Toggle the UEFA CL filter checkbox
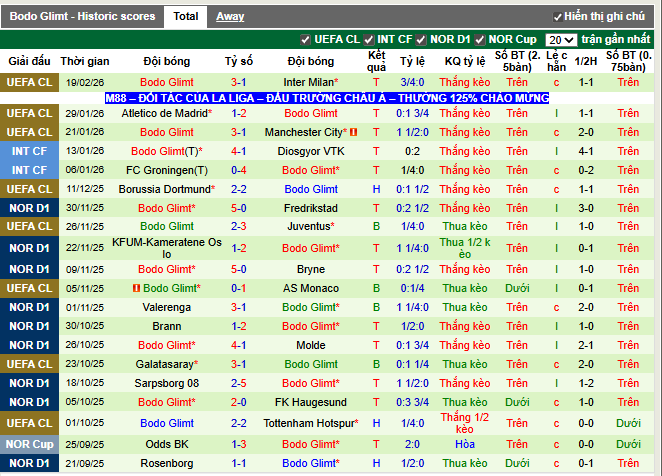Image resolution: width=662 pixels, height=476 pixels. [x=306, y=39]
